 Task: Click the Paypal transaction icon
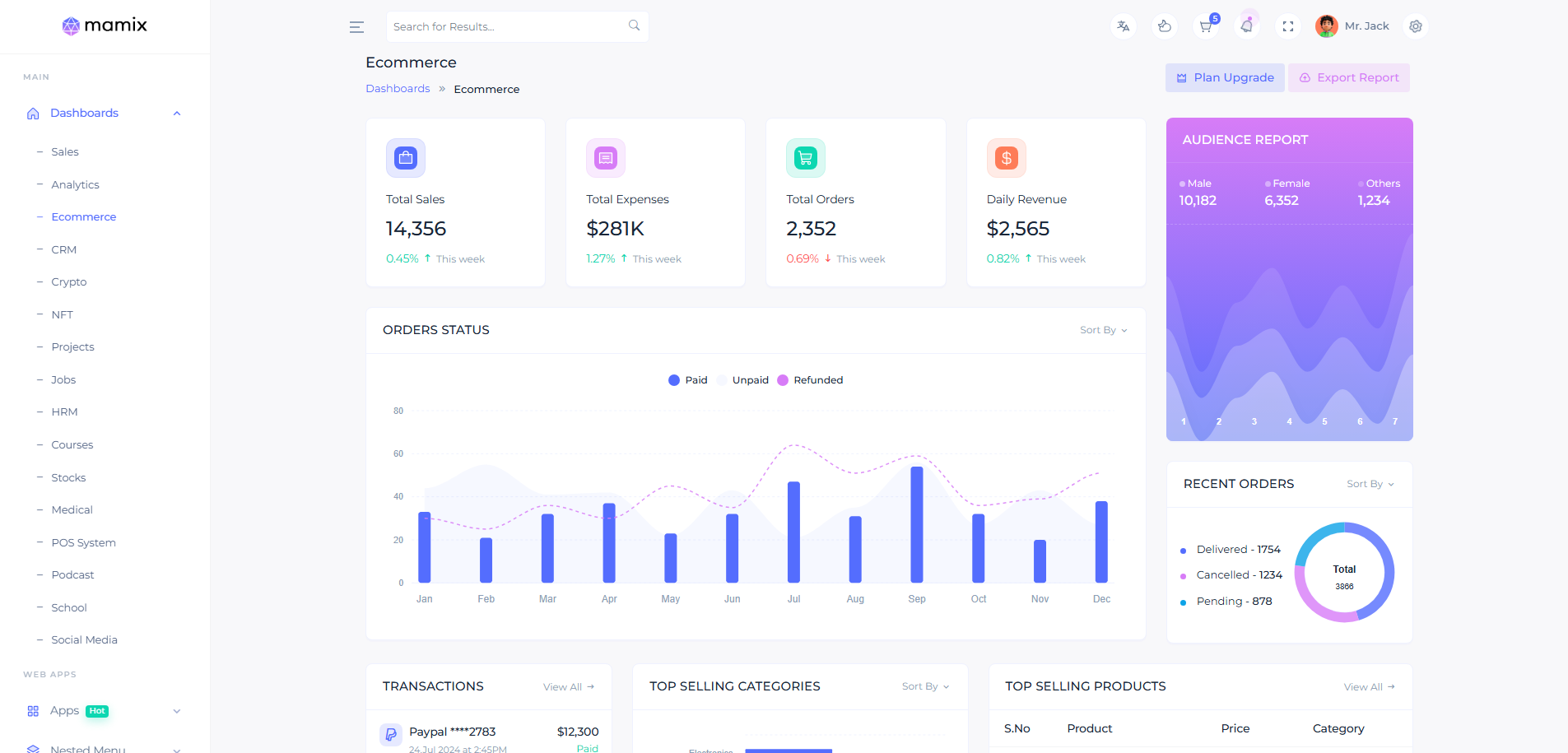pyautogui.click(x=391, y=735)
